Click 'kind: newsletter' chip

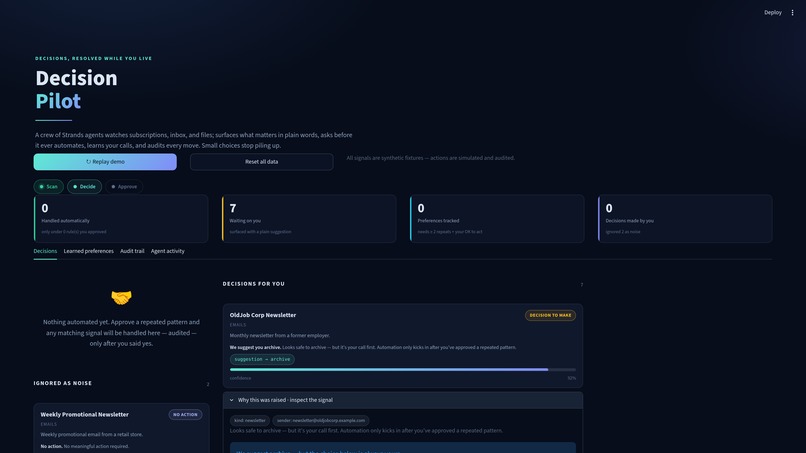tap(250, 421)
